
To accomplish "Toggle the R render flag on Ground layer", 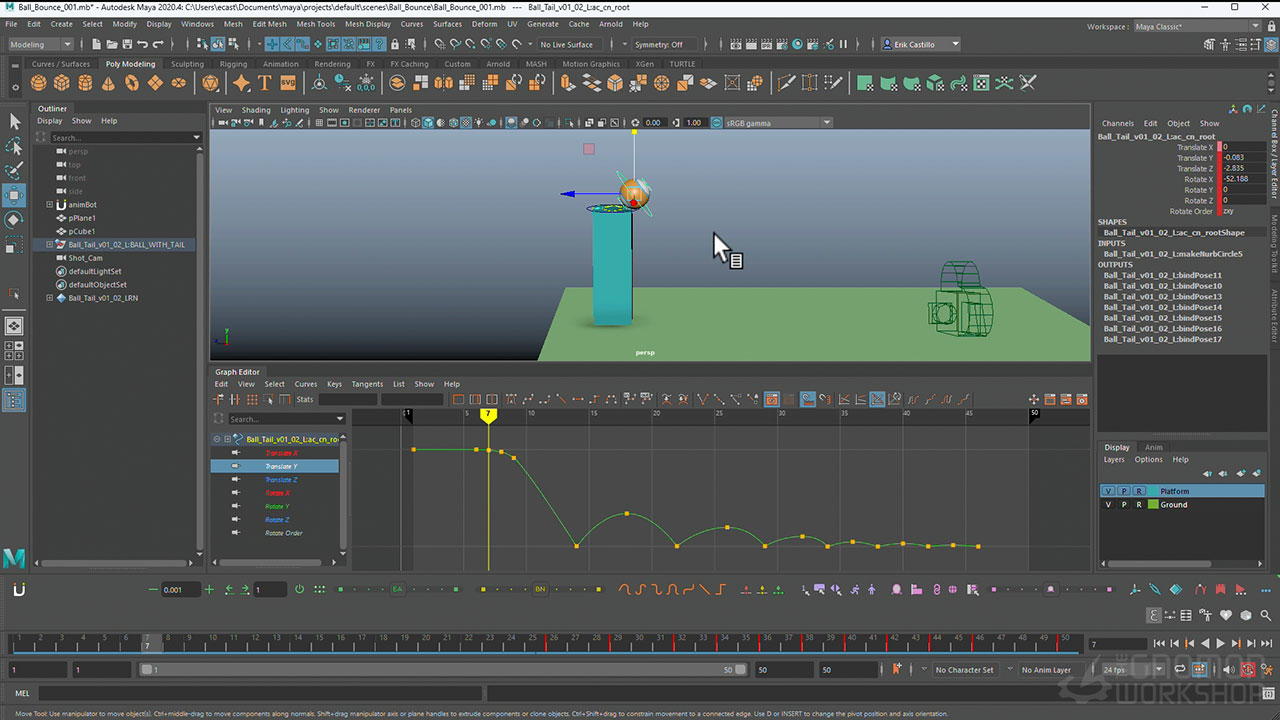I will point(1138,505).
